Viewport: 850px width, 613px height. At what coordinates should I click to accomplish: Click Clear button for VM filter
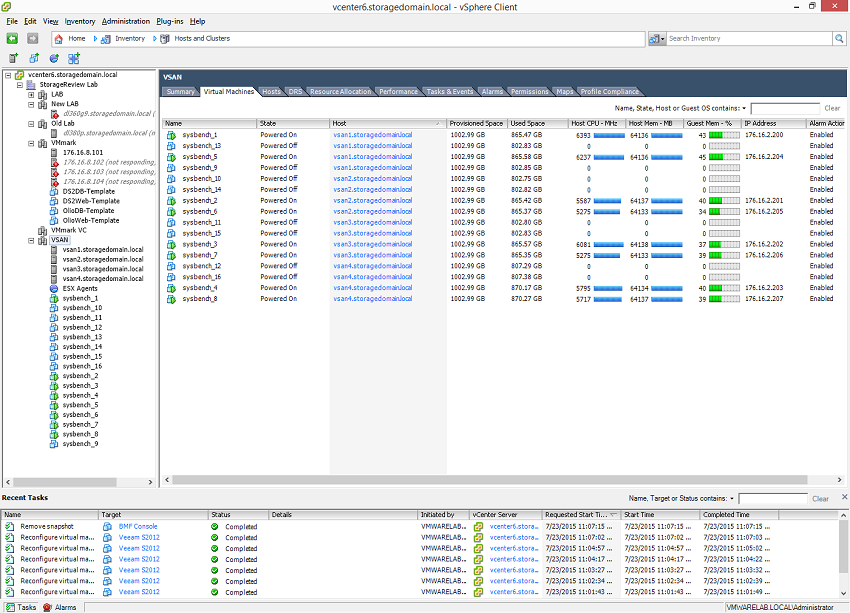(x=832, y=108)
